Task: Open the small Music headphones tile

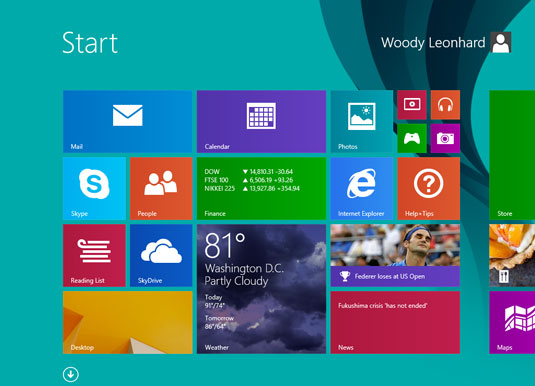Action: [x=445, y=105]
